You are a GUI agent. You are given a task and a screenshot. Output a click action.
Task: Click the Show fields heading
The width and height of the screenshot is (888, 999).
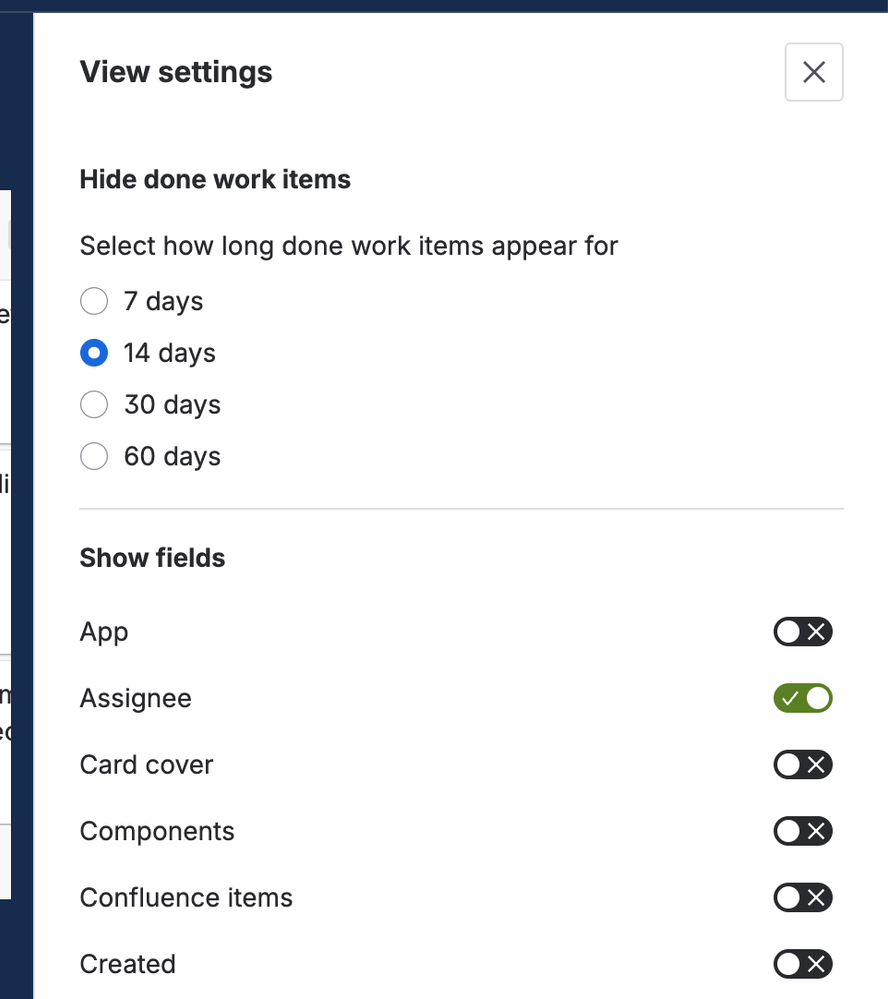152,558
